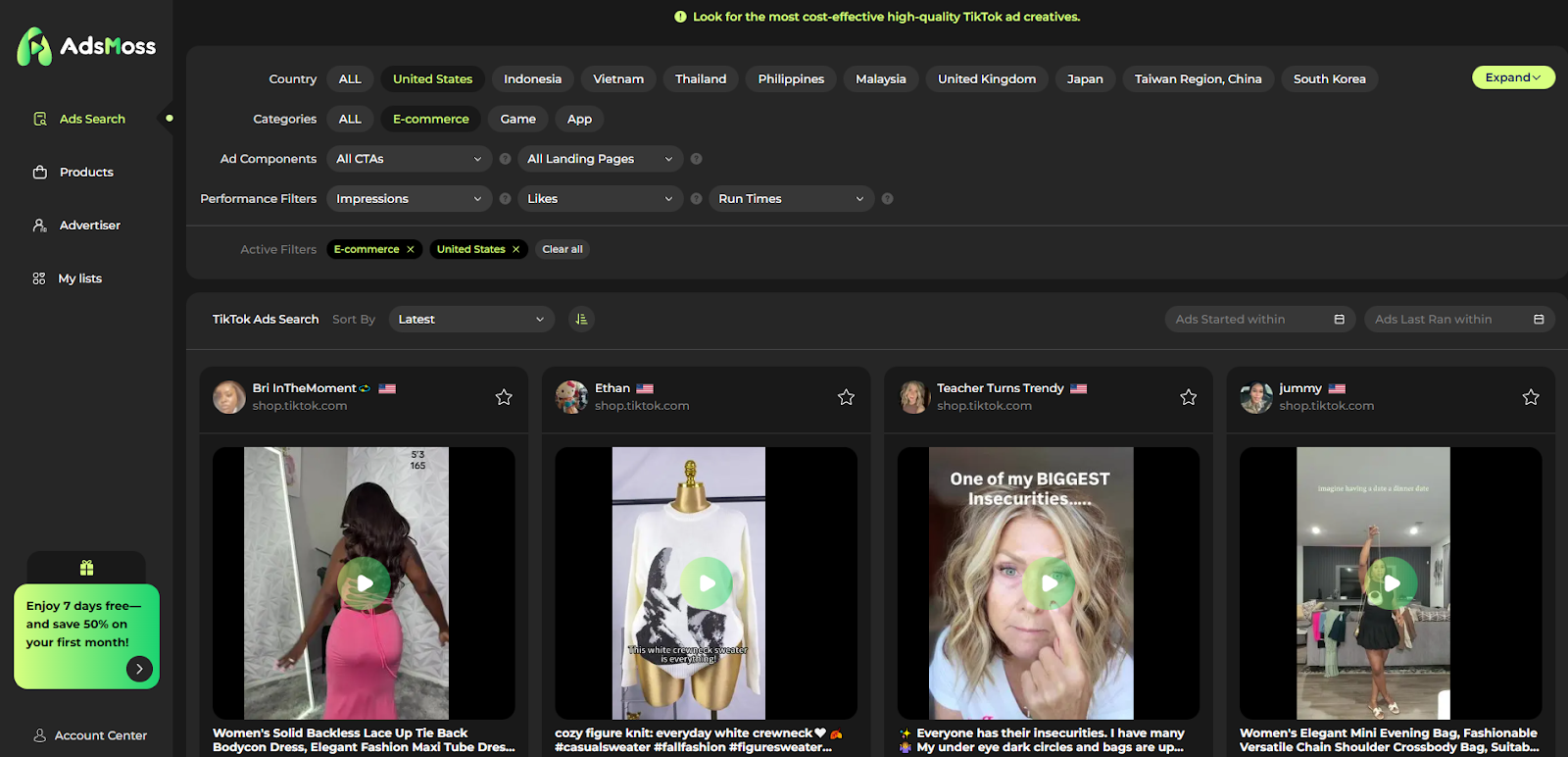The image size is (1568, 757).
Task: Open the All CTAs dropdown
Action: tap(410, 159)
